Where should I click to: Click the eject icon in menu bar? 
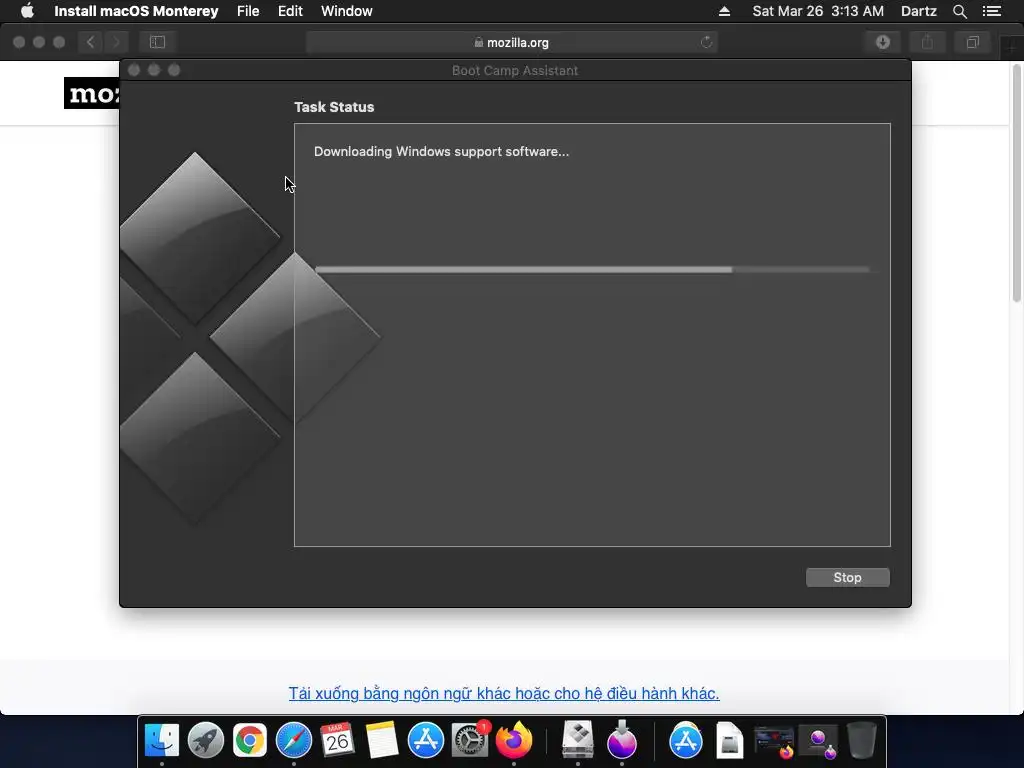point(724,11)
